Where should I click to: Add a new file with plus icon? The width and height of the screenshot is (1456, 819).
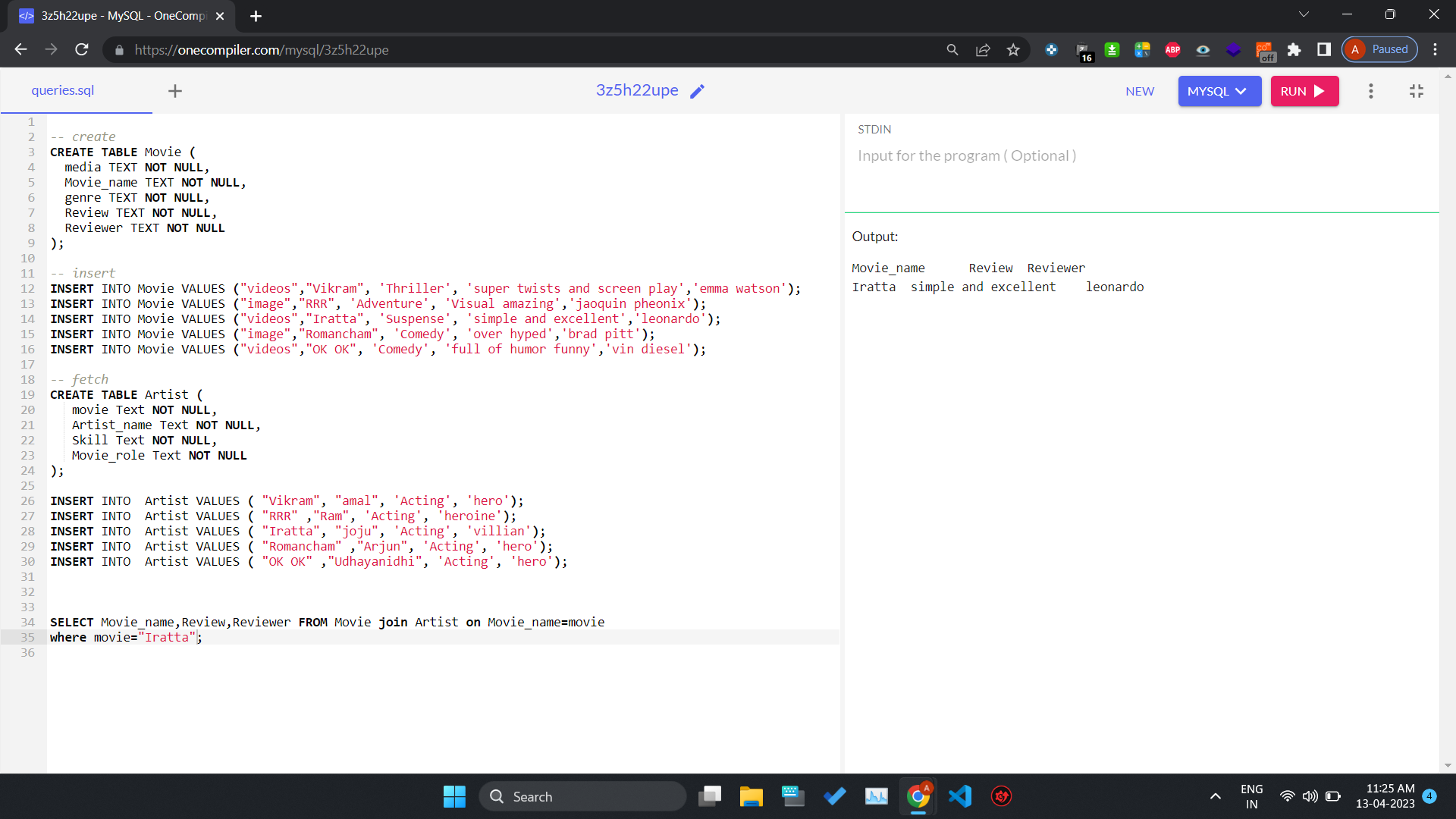(x=175, y=91)
